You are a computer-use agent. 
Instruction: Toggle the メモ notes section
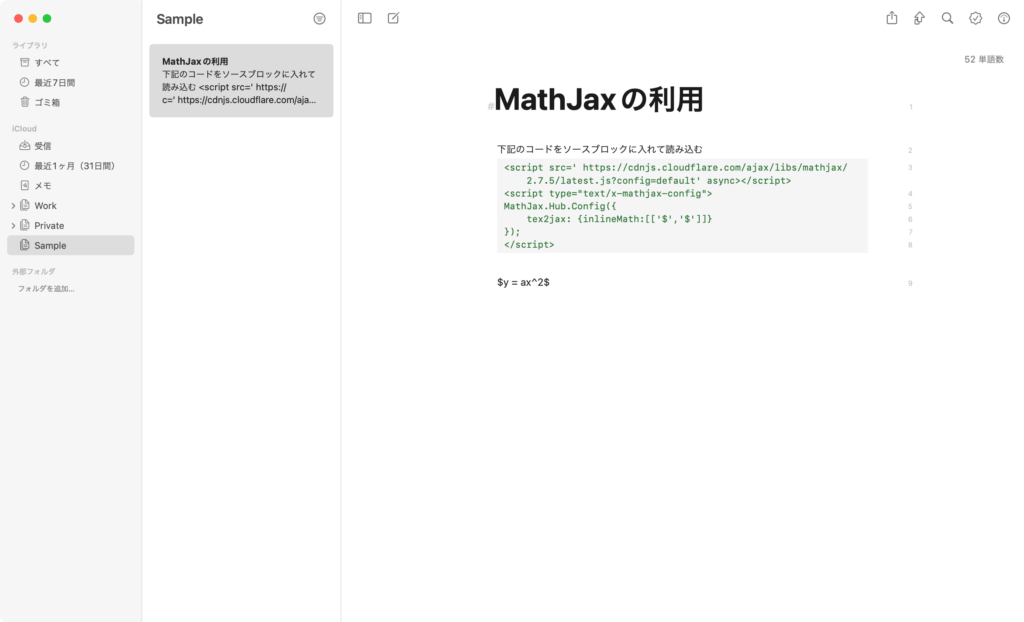click(40, 185)
